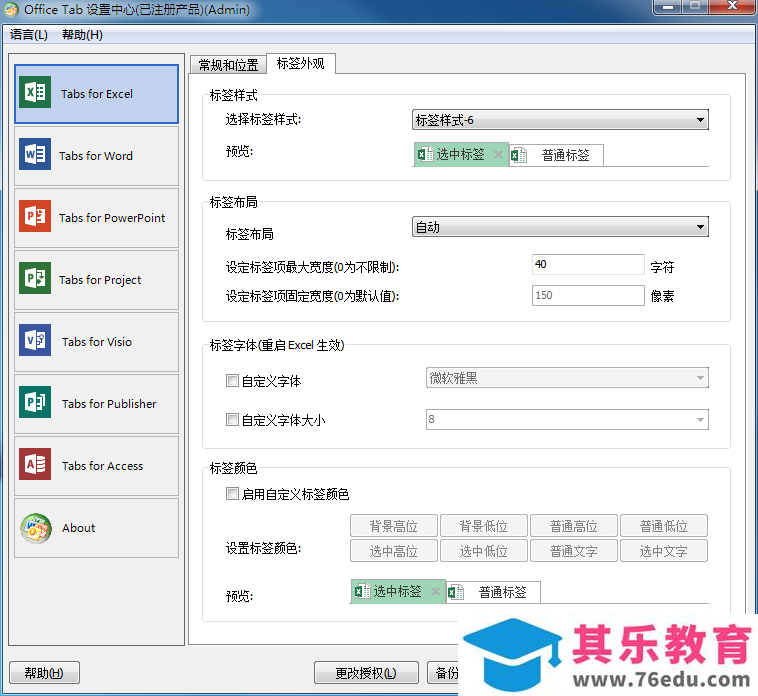Click the About label in sidebar
The height and width of the screenshot is (696, 758).
(78, 528)
